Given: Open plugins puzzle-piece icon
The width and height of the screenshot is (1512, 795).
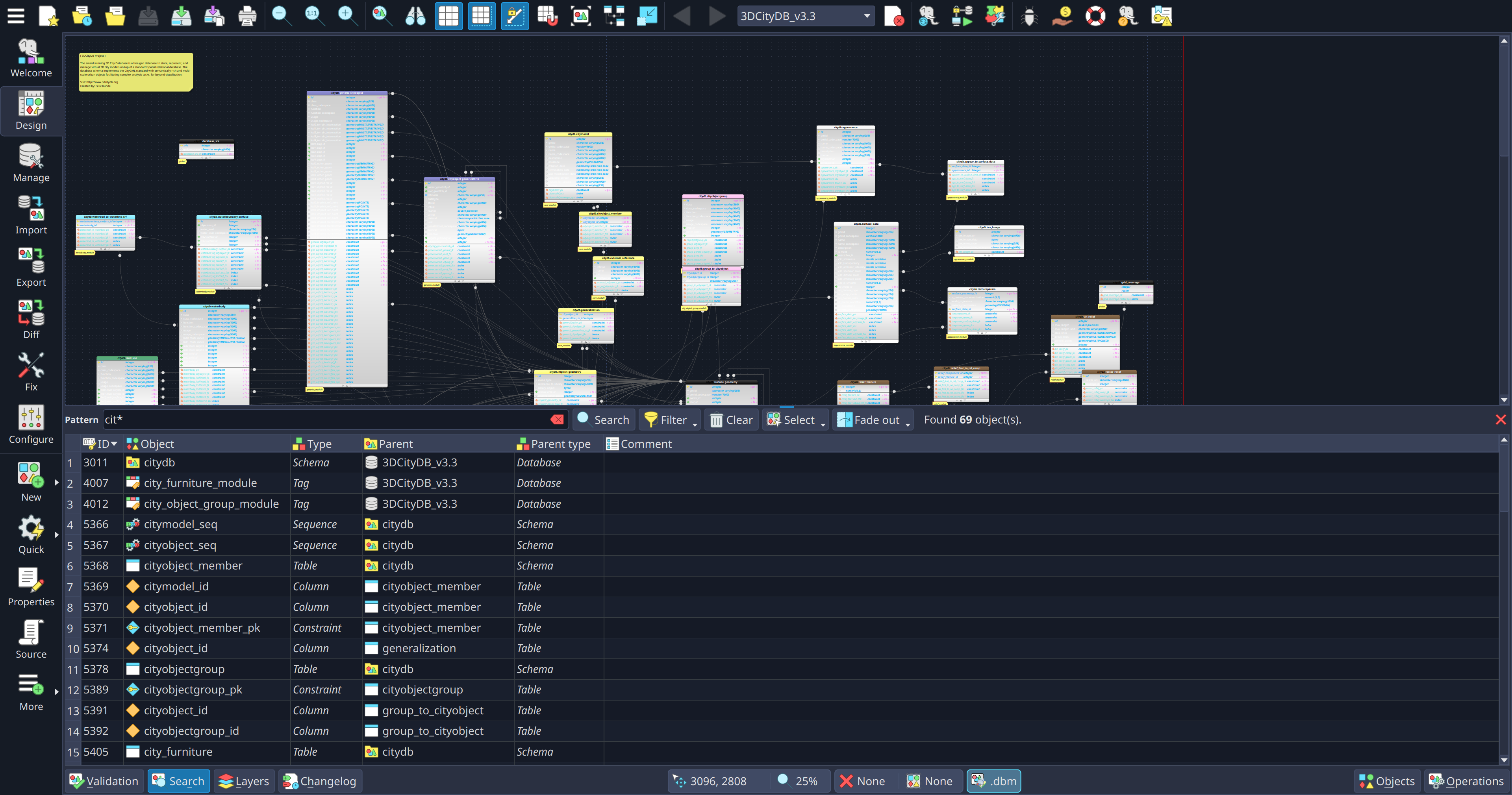Looking at the screenshot, I should point(995,16).
